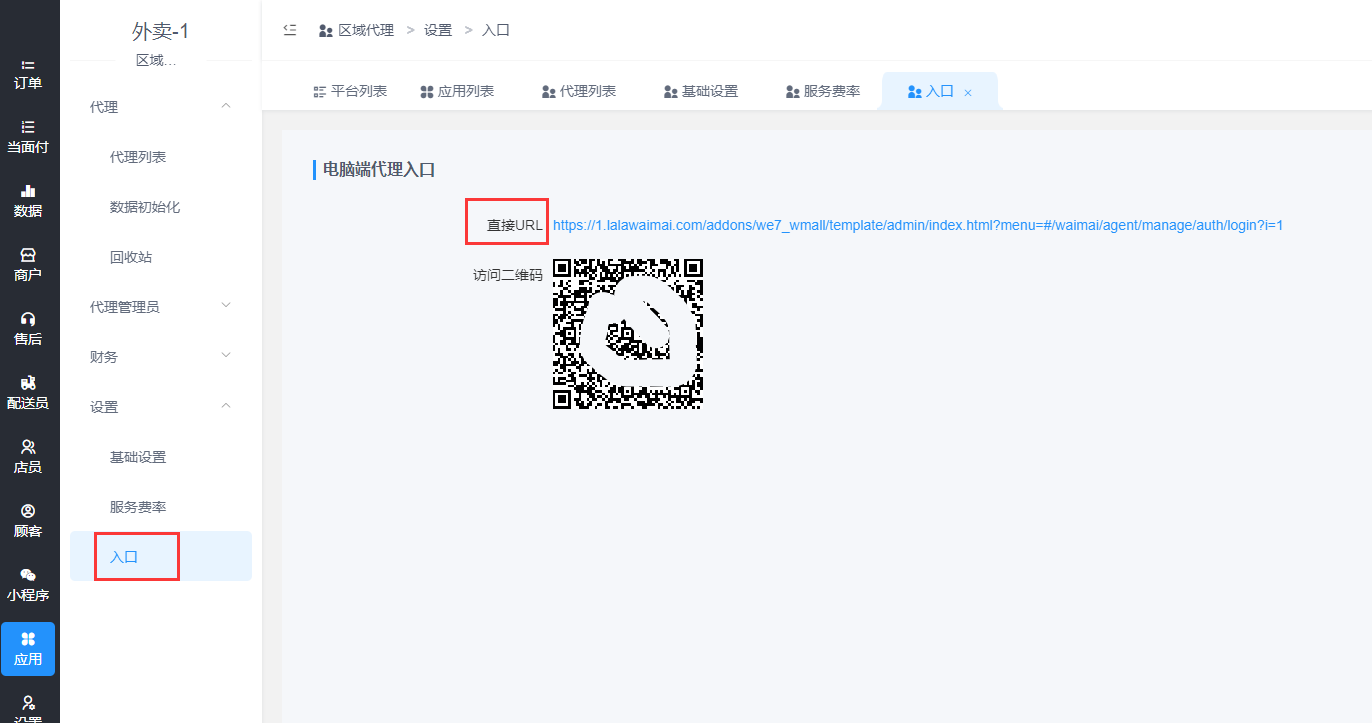Open the 数据 bar chart sidebar icon
Screen dimensions: 1372x723
pos(28,191)
